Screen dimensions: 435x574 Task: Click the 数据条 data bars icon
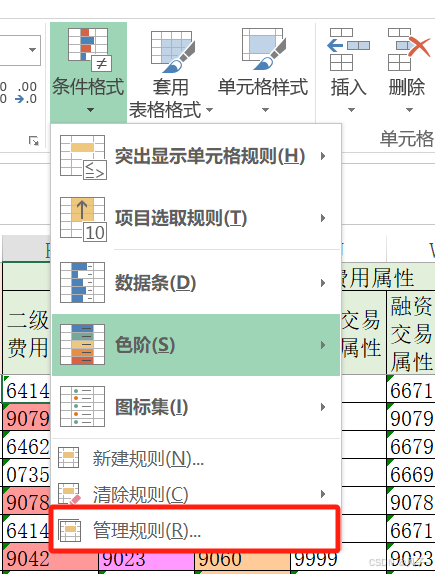coord(82,282)
